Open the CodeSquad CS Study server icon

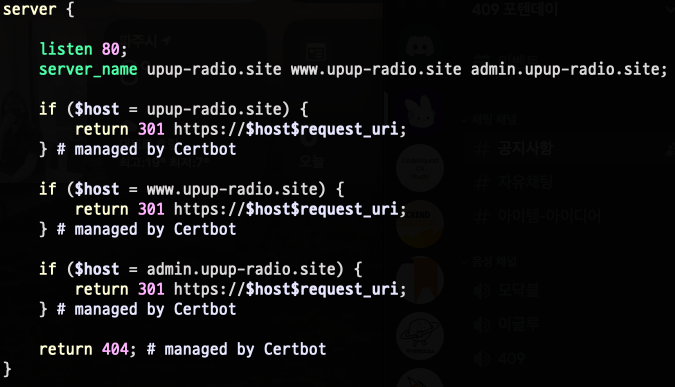420,168
